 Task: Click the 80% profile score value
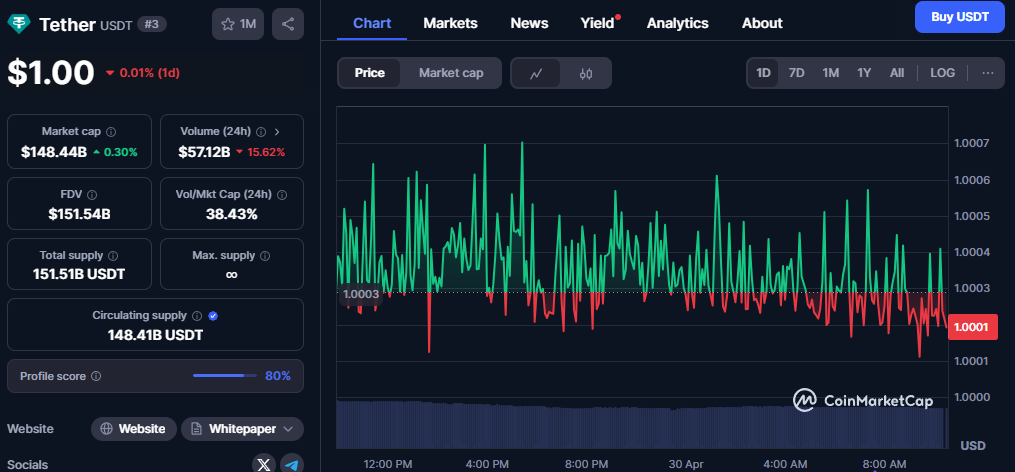278,376
